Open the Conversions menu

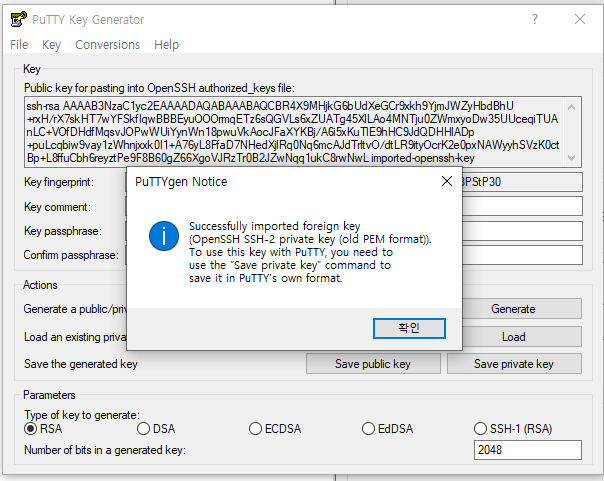point(107,45)
